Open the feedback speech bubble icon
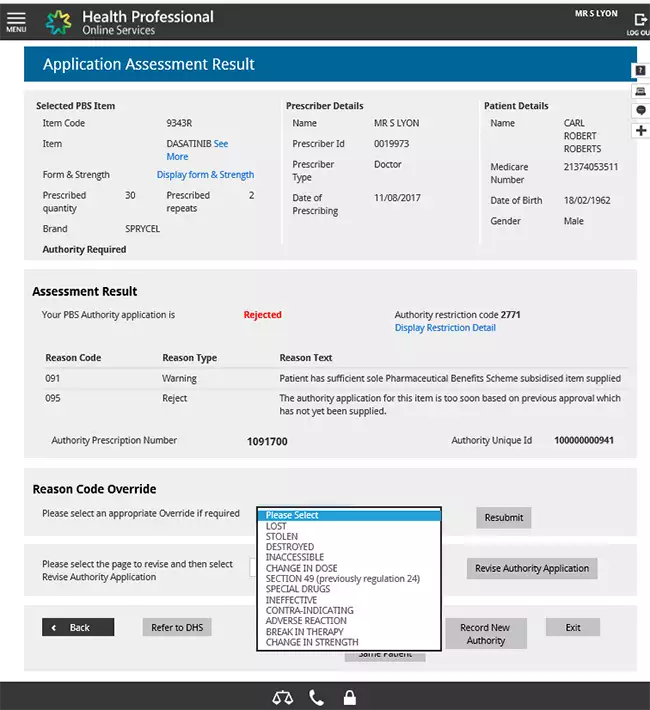Image resolution: width=650 pixels, height=710 pixels. tap(641, 110)
